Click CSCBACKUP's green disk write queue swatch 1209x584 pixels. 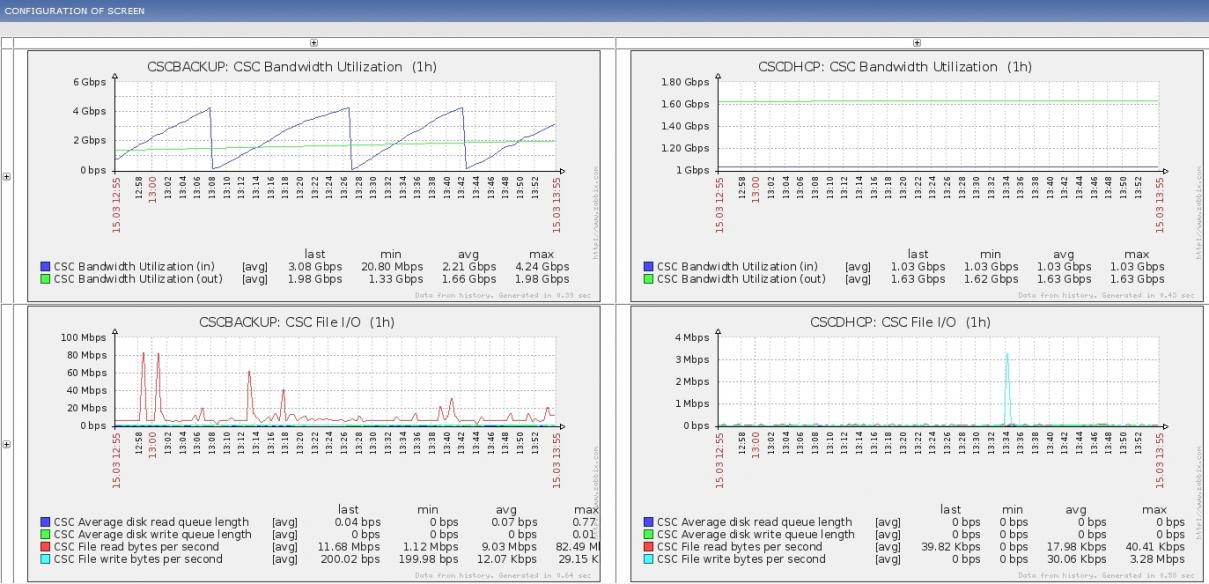pos(45,535)
